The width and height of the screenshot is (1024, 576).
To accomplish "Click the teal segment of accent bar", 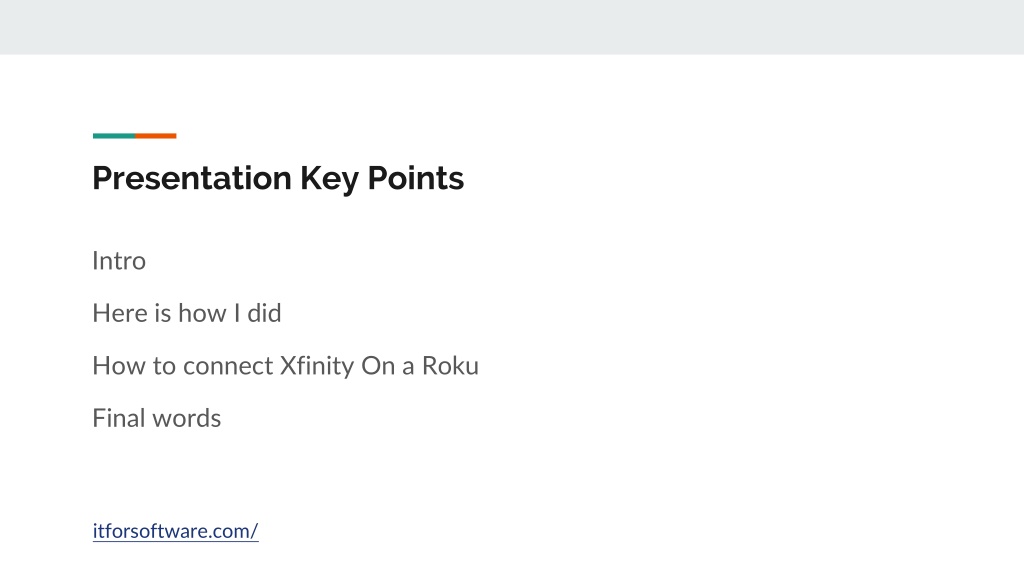I will [x=114, y=136].
